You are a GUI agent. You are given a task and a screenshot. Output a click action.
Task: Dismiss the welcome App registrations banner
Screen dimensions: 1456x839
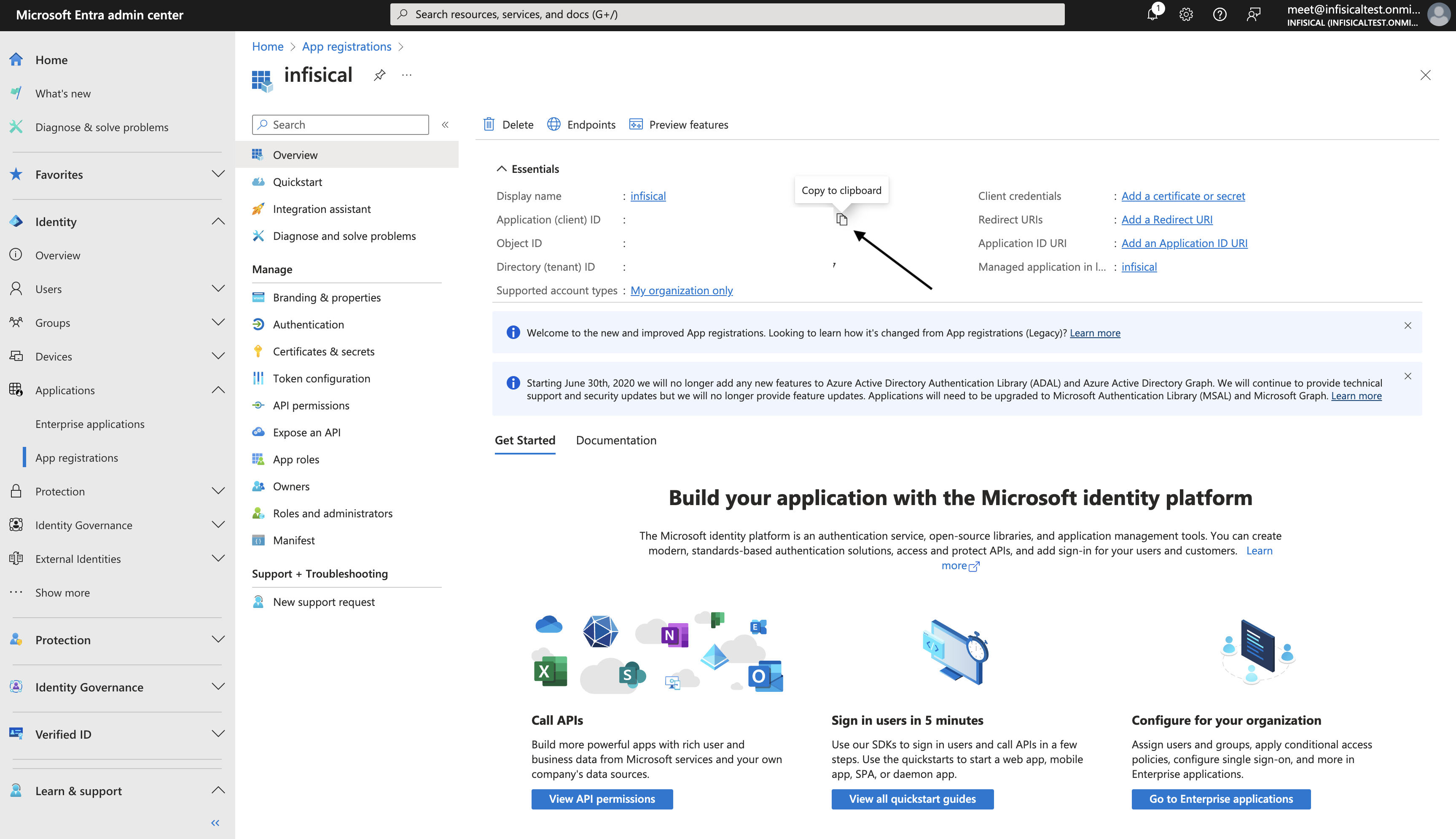coord(1408,325)
